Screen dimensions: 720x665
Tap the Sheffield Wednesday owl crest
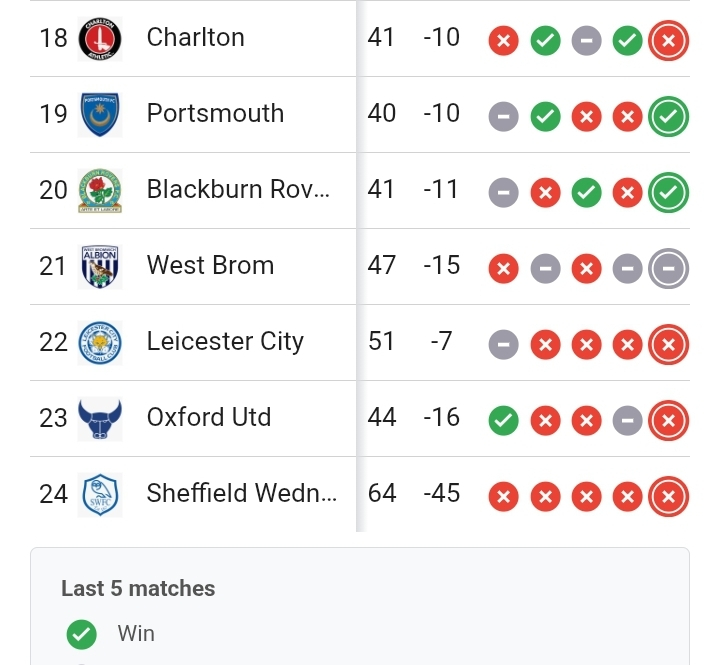[100, 495]
